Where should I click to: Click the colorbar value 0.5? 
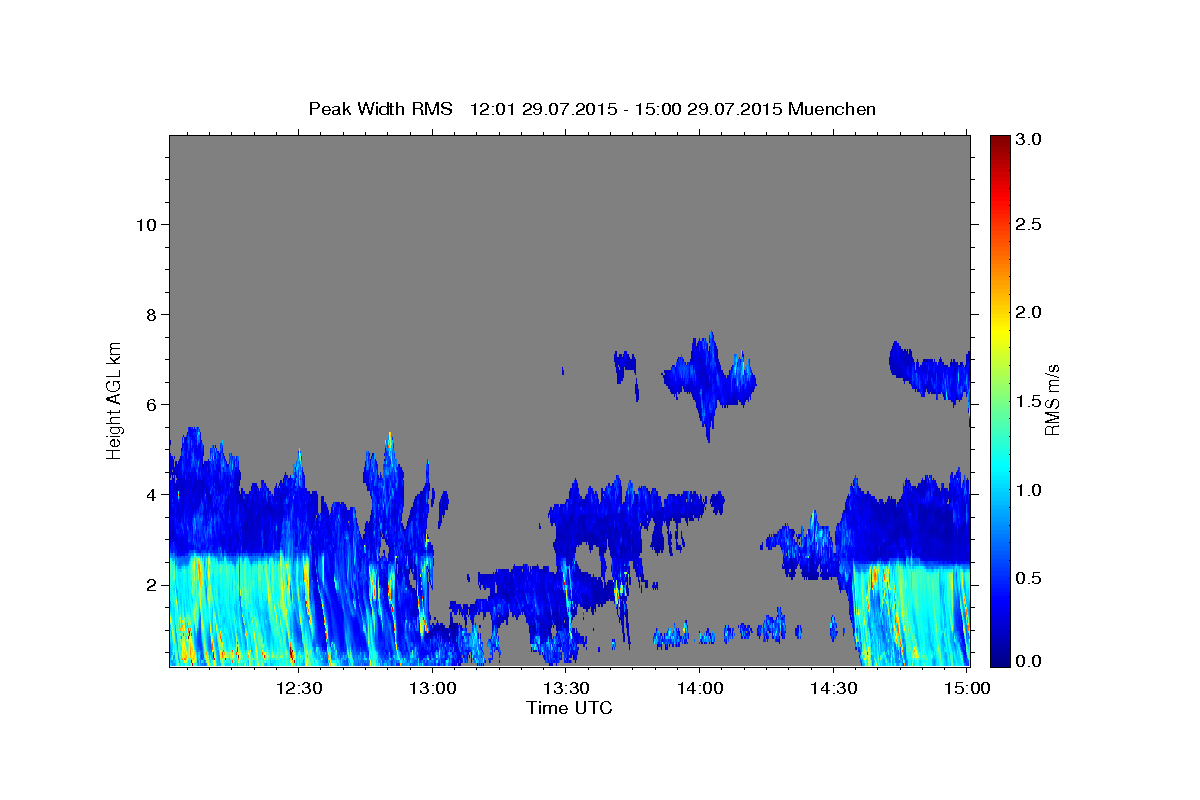[1030, 578]
